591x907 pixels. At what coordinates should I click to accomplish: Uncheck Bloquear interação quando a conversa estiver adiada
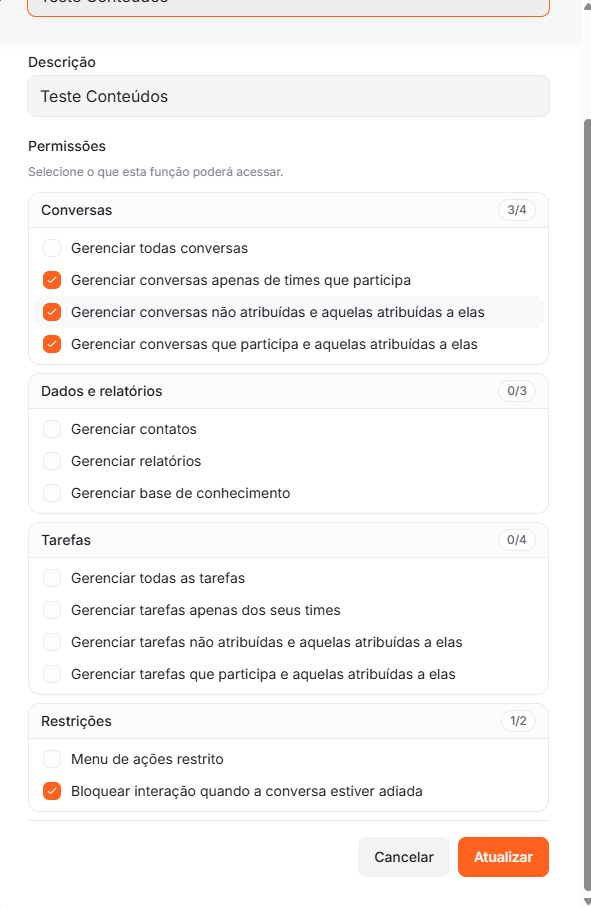[x=52, y=791]
